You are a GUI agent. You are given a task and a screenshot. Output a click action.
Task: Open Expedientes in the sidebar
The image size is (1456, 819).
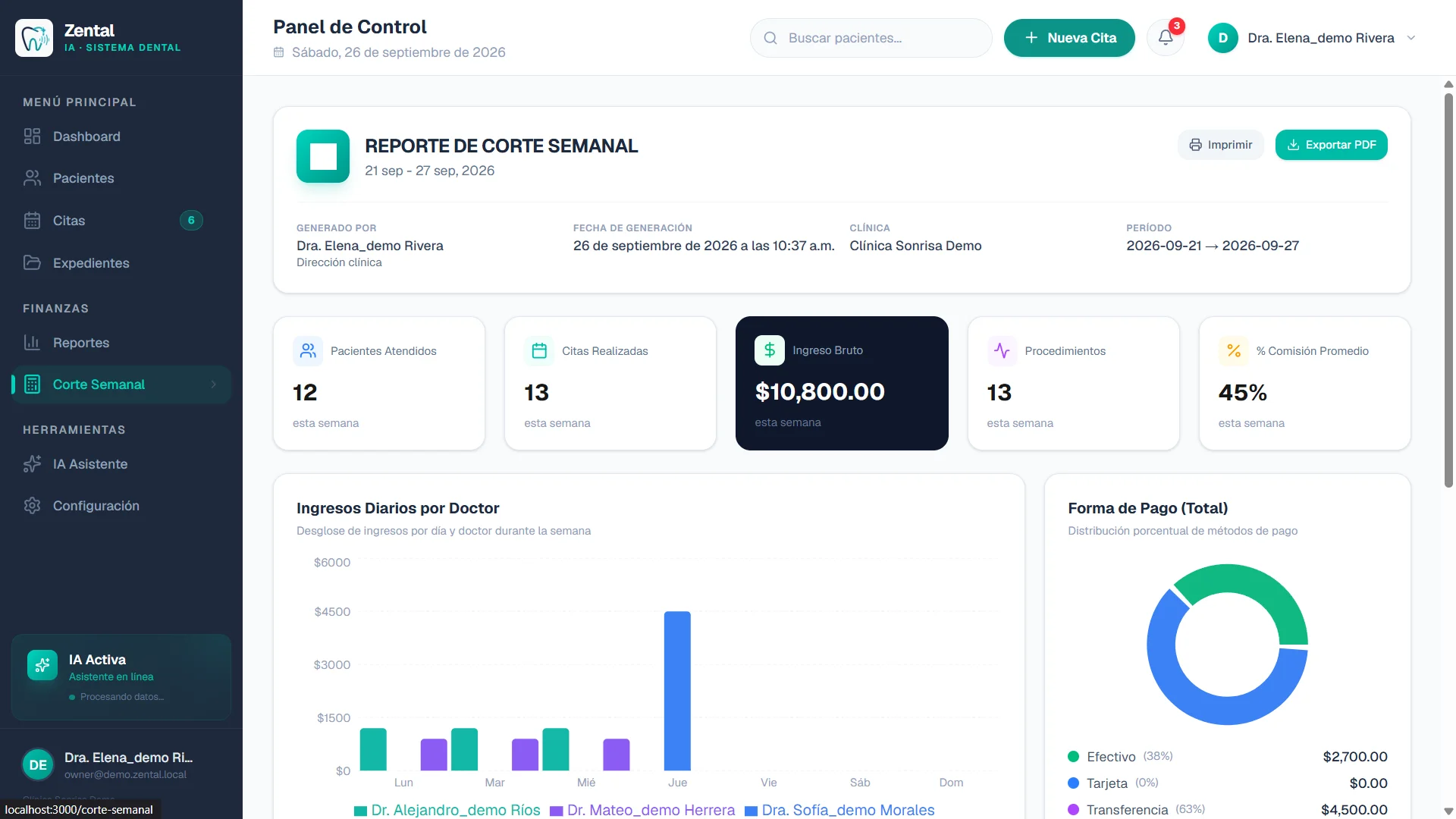point(121,263)
